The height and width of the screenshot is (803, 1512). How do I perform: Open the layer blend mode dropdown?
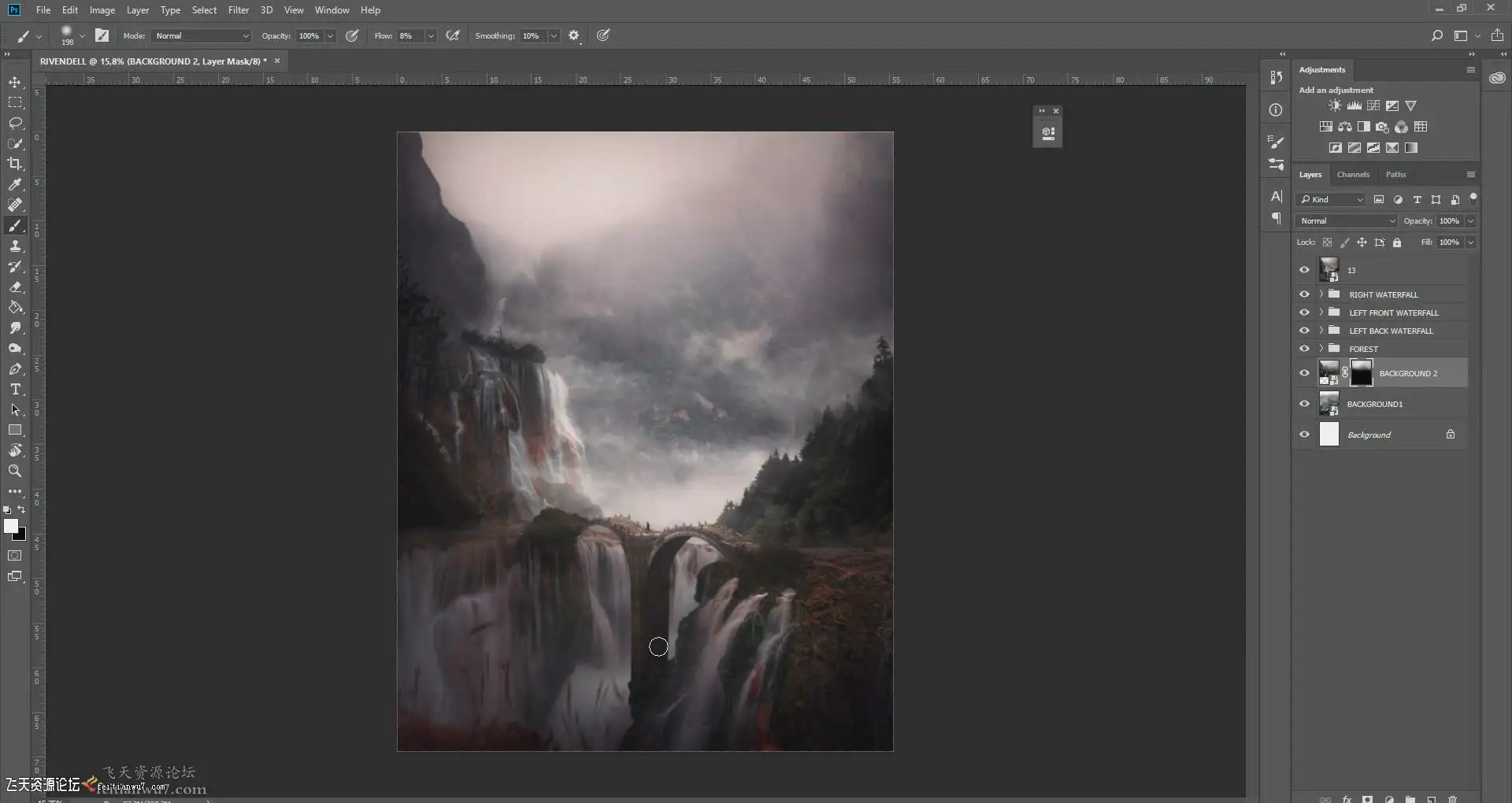click(1347, 221)
